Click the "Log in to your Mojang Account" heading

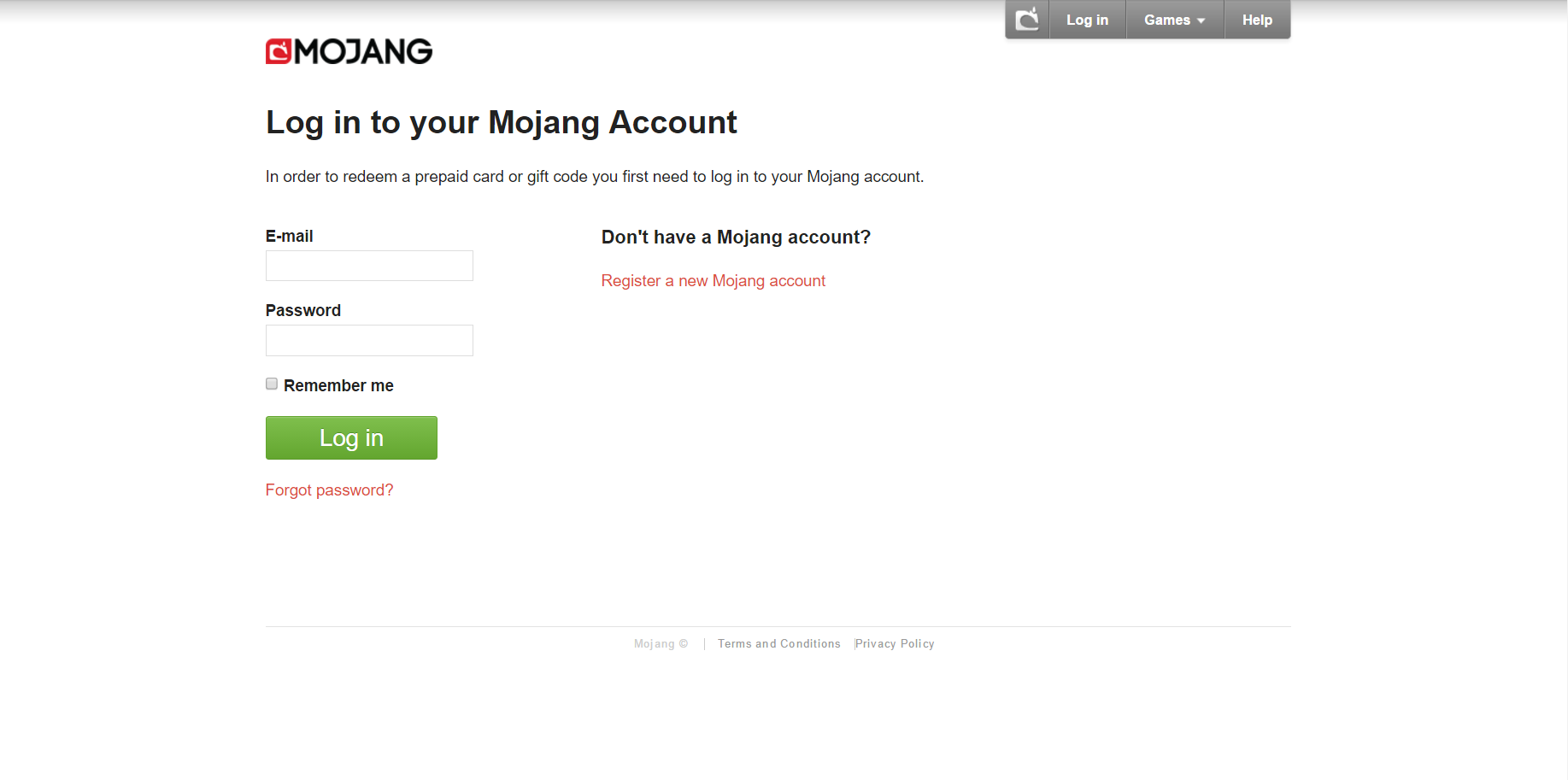pyautogui.click(x=501, y=123)
